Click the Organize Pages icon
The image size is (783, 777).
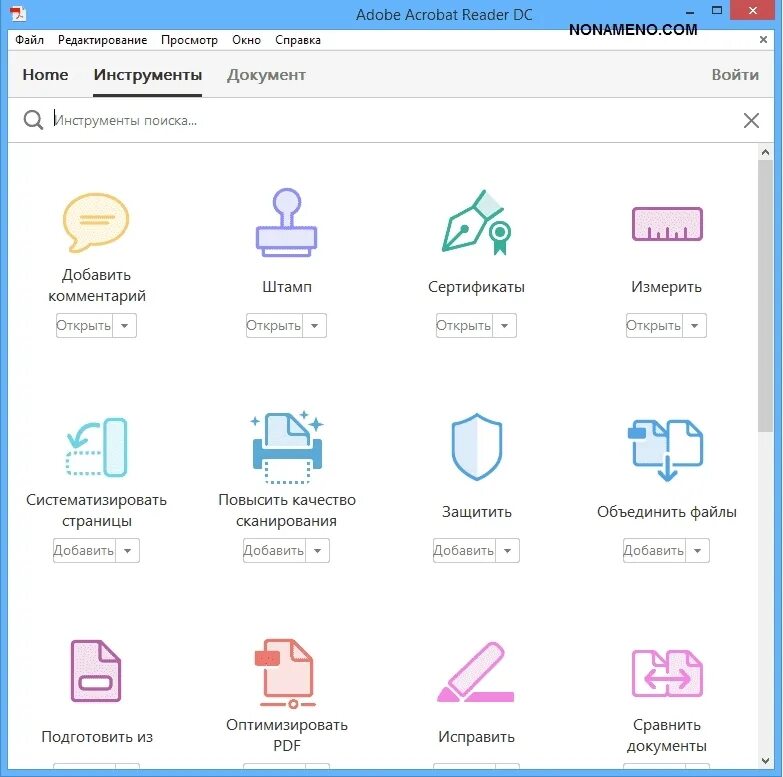(x=97, y=447)
